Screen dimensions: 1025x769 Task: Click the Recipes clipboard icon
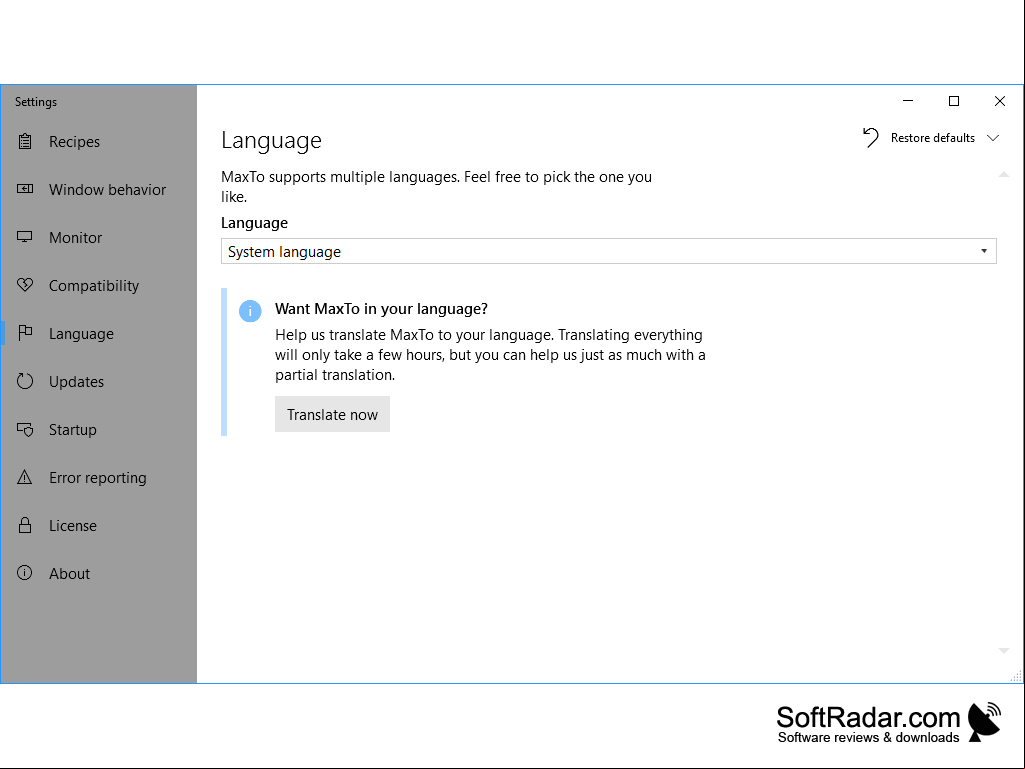pyautogui.click(x=25, y=141)
